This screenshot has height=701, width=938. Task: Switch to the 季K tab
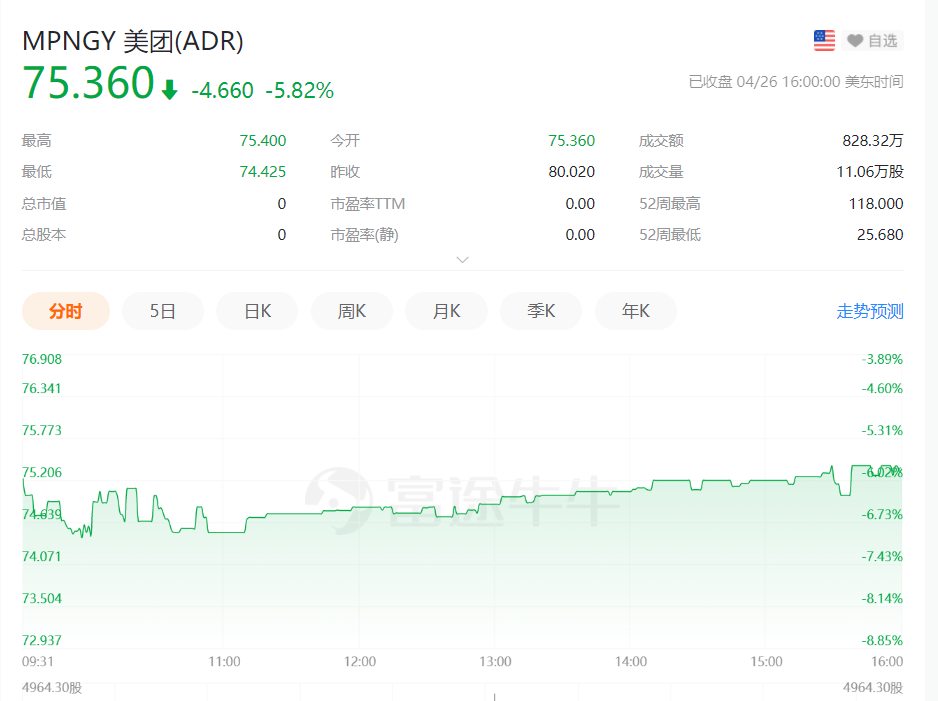pyautogui.click(x=540, y=311)
